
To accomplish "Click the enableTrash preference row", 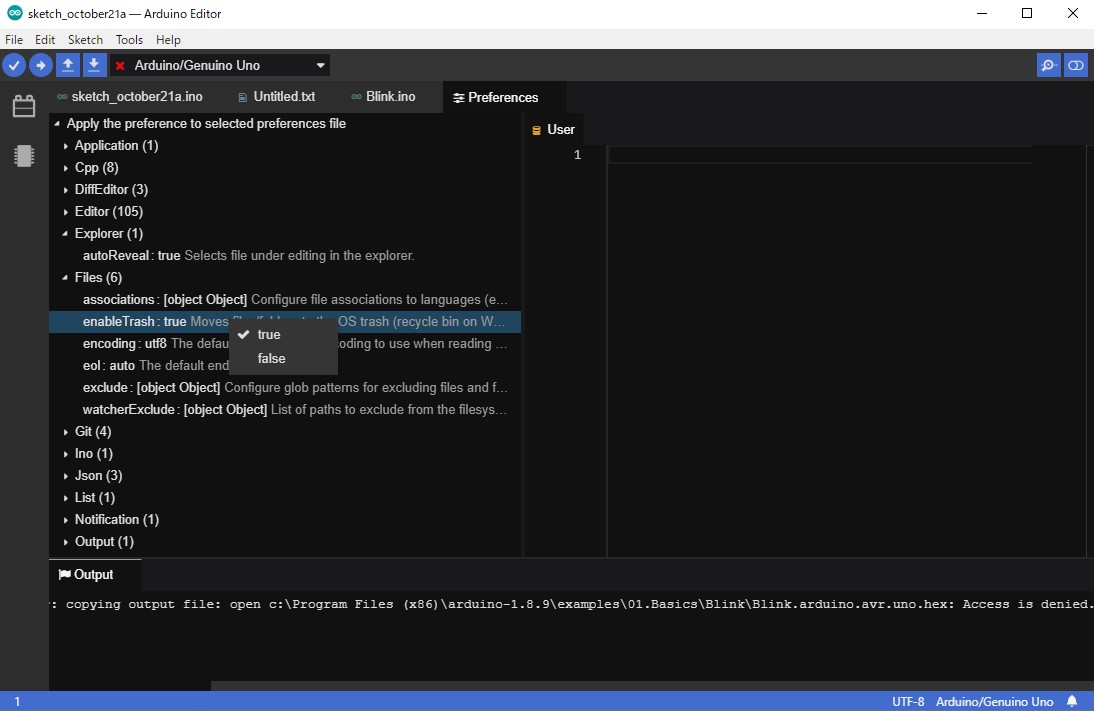I will (285, 322).
